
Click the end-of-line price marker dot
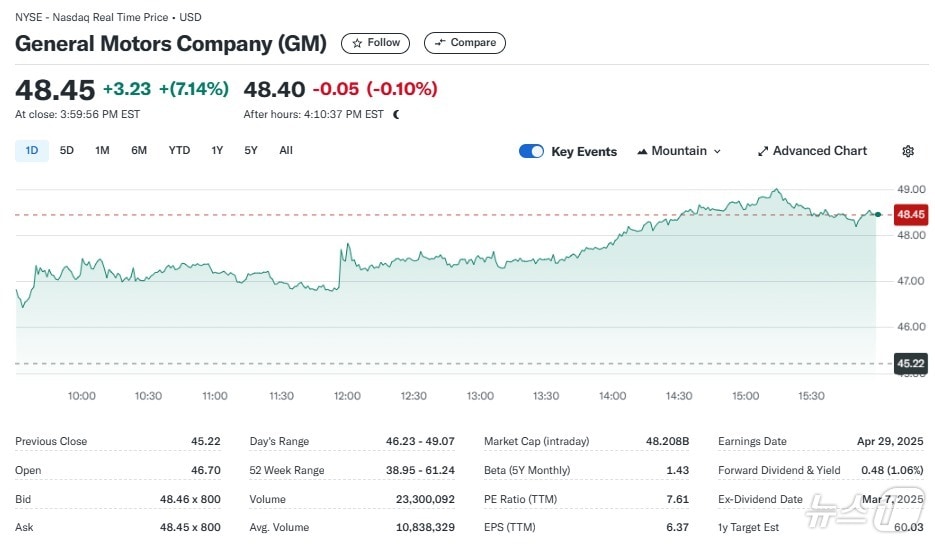877,214
